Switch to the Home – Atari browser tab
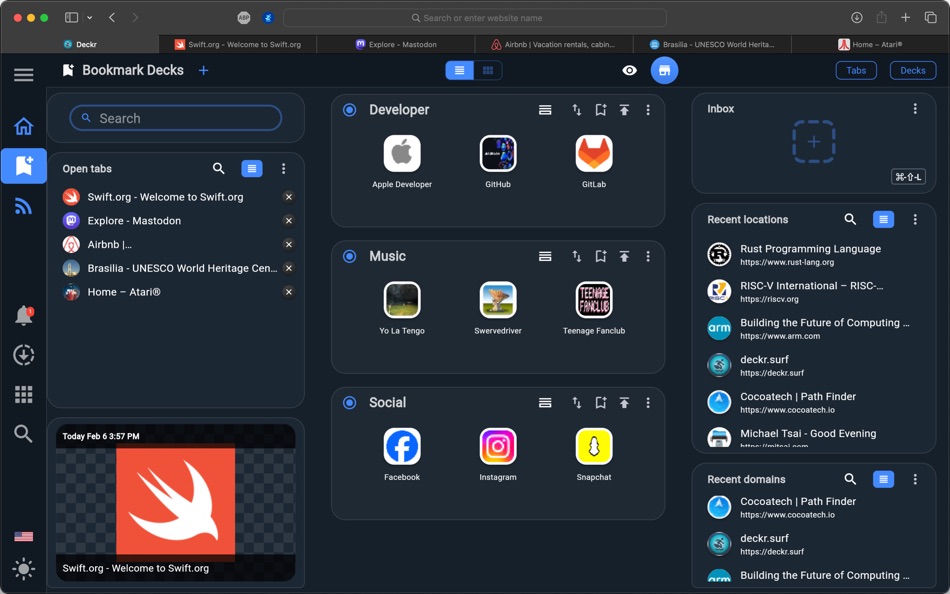 click(x=870, y=44)
